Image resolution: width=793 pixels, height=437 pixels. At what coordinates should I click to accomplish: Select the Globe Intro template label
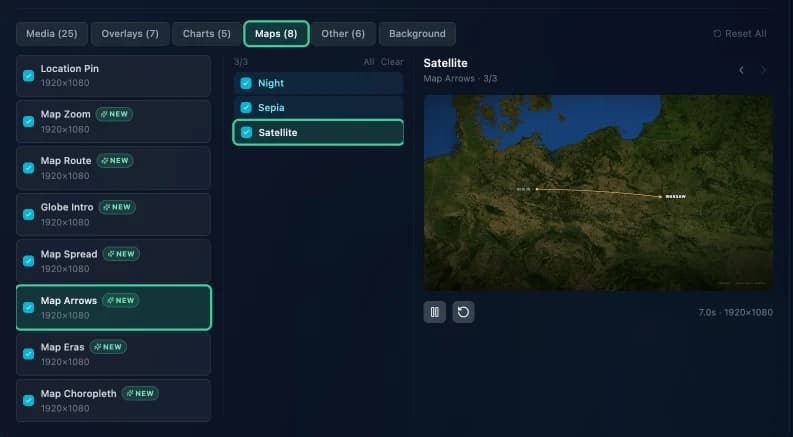(67, 207)
